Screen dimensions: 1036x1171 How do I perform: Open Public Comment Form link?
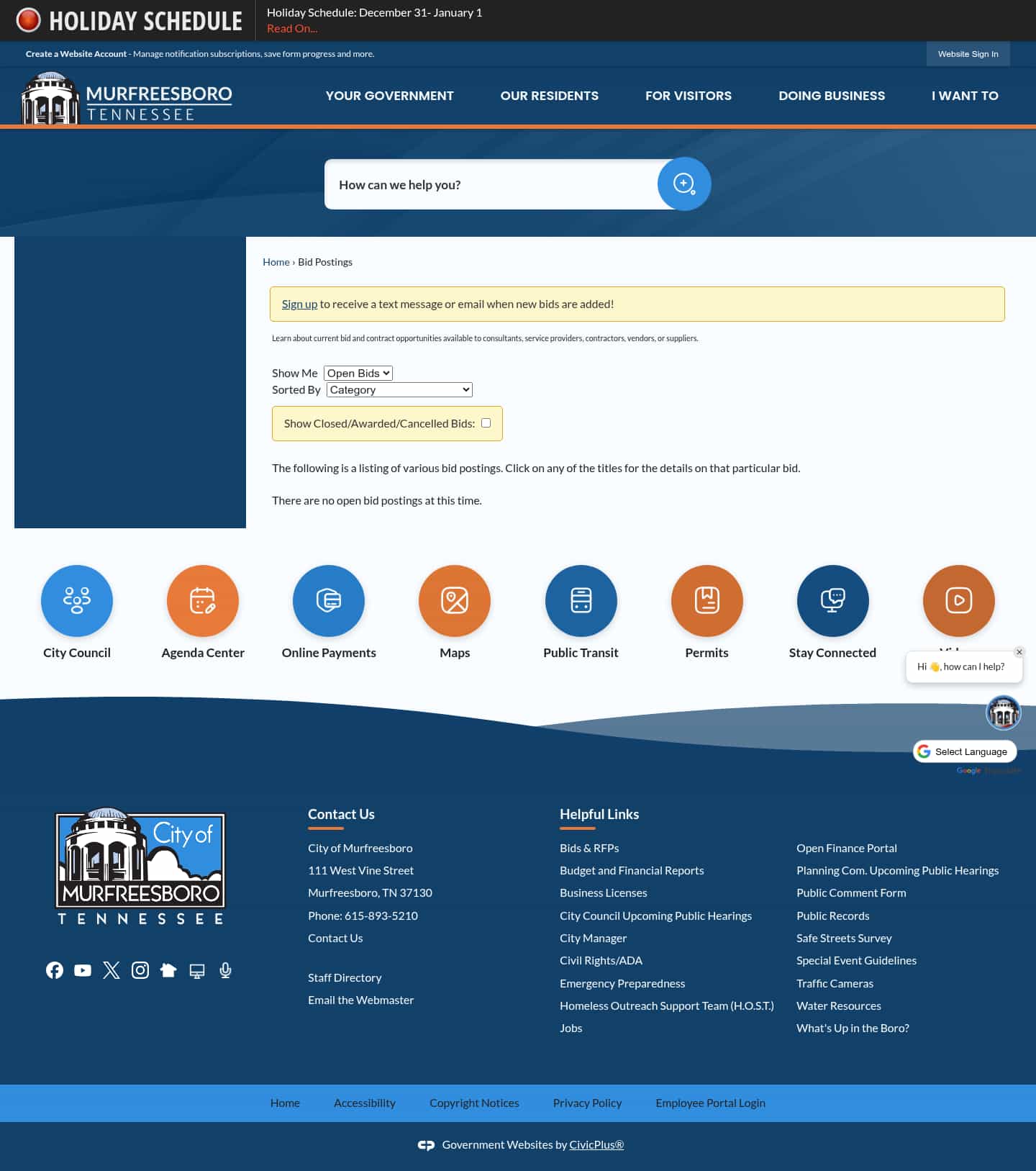click(851, 892)
